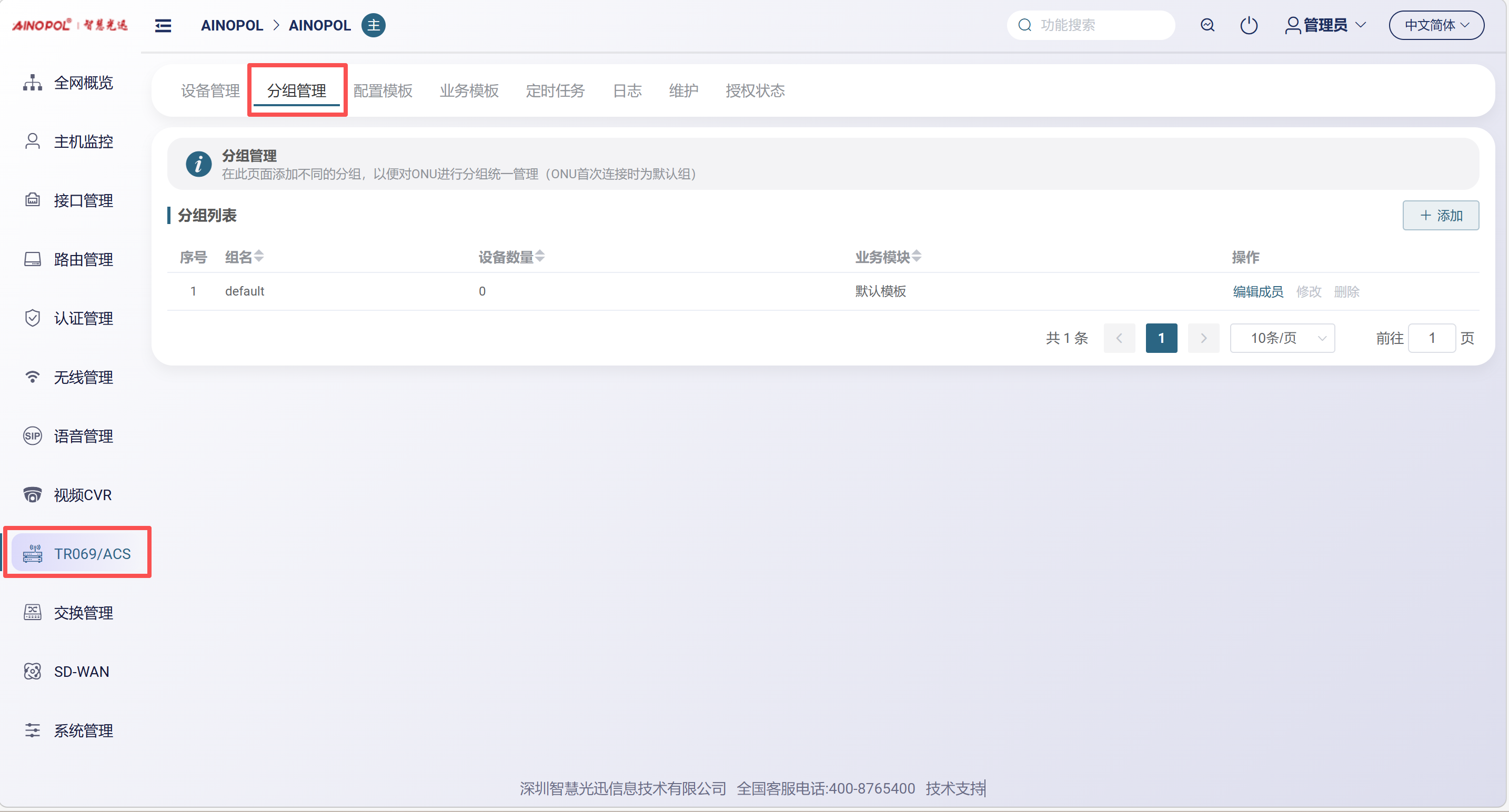The height and width of the screenshot is (812, 1509).
Task: Open 无线管理 wireless wifi icon
Action: point(32,377)
